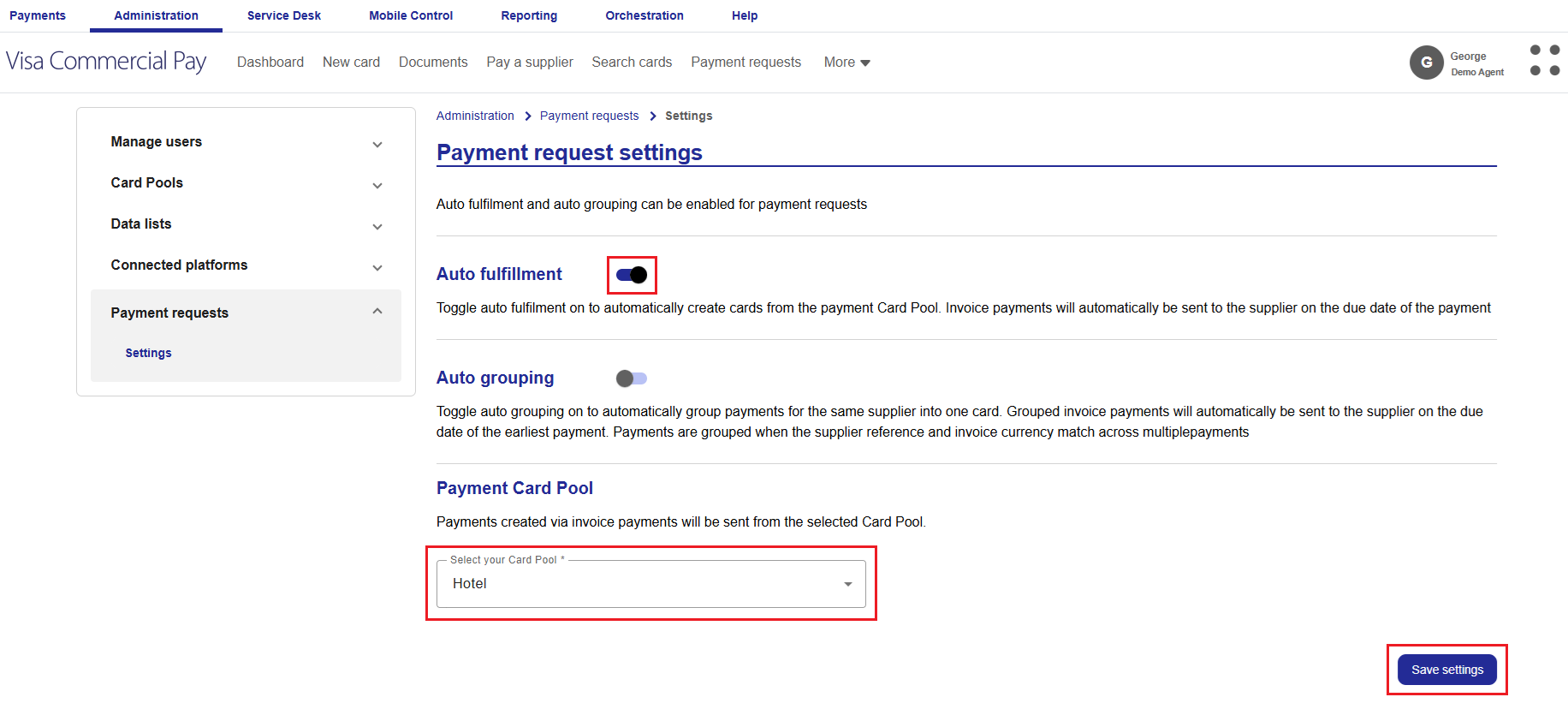Screen dimensions: 1568x709
Task: Click the Visa Commercial Pay logo
Action: click(106, 62)
